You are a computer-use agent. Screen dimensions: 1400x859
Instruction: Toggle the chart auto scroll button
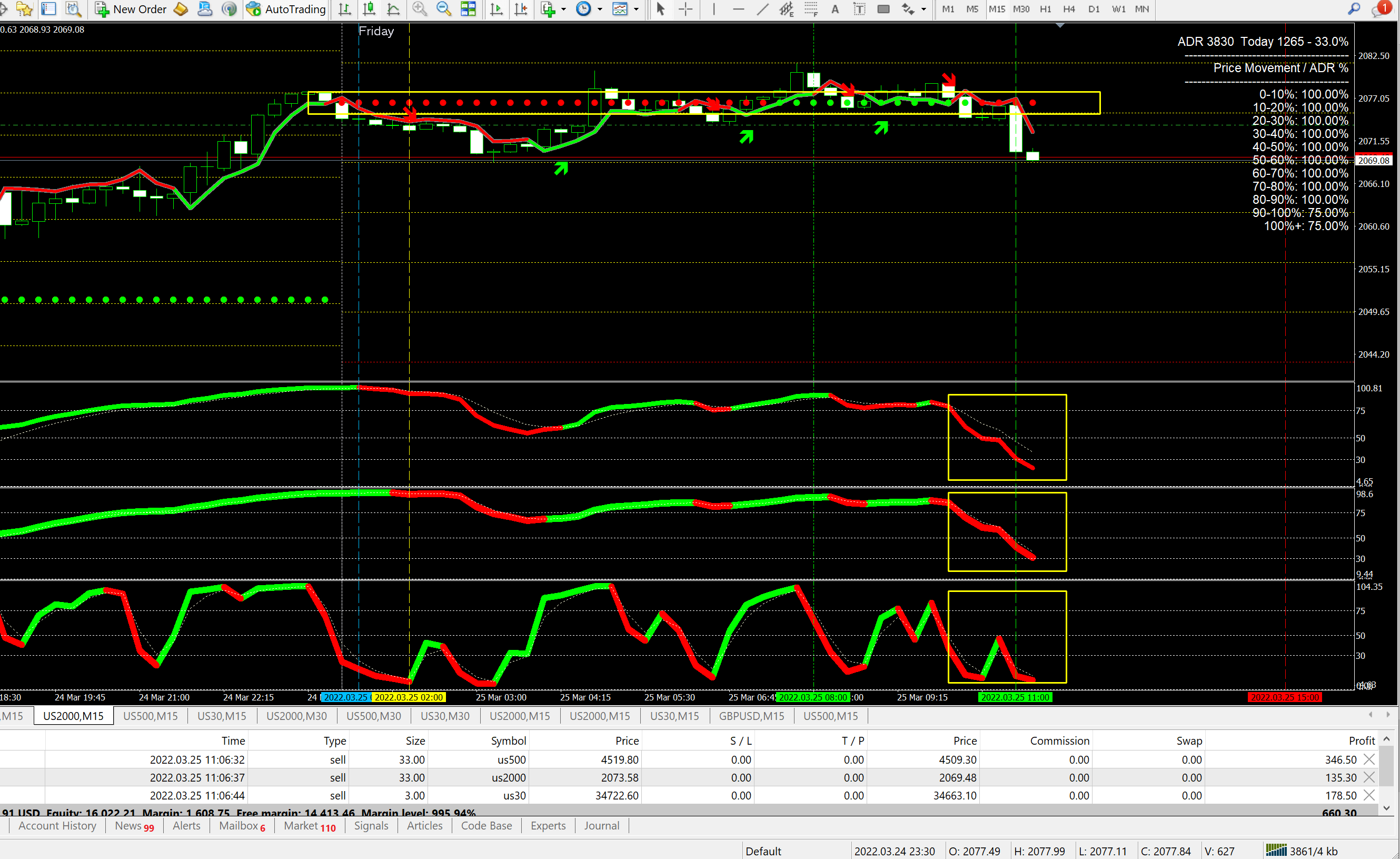tap(496, 9)
